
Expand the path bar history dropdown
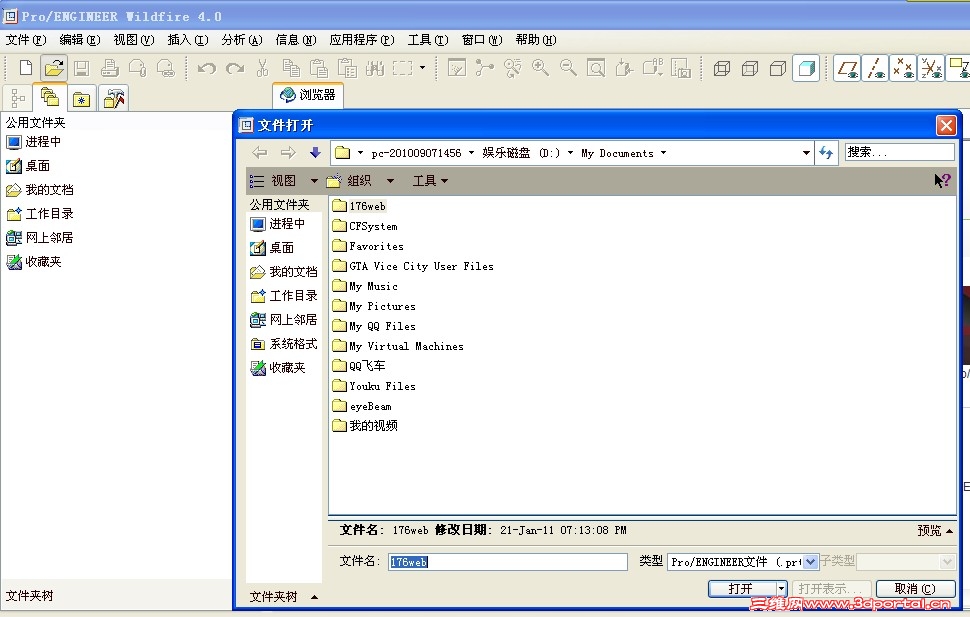click(805, 153)
